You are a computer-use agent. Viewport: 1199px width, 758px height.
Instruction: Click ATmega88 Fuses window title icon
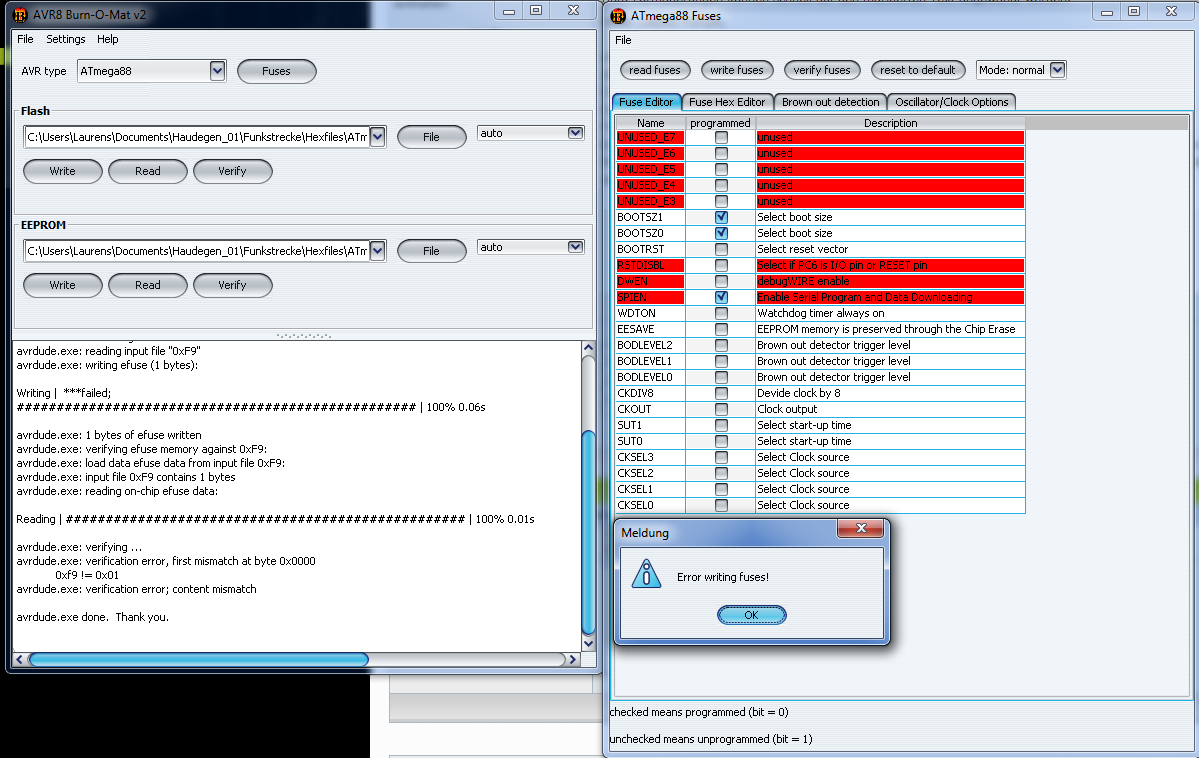click(618, 15)
